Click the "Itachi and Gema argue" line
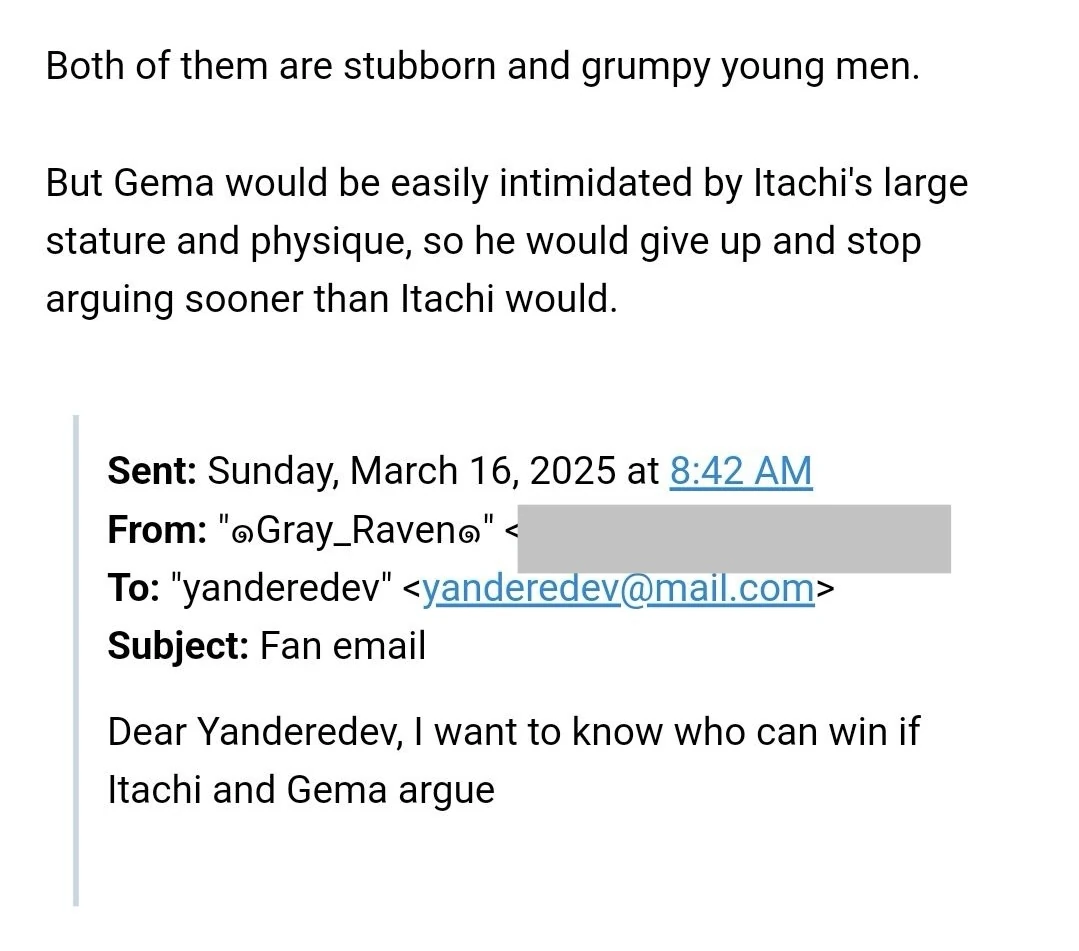Screen dimensions: 1079x951 (x=300, y=790)
